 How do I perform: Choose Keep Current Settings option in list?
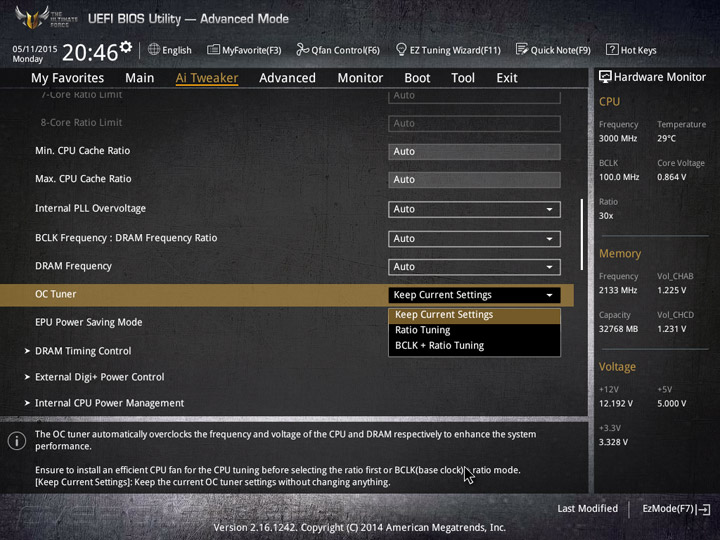click(474, 315)
